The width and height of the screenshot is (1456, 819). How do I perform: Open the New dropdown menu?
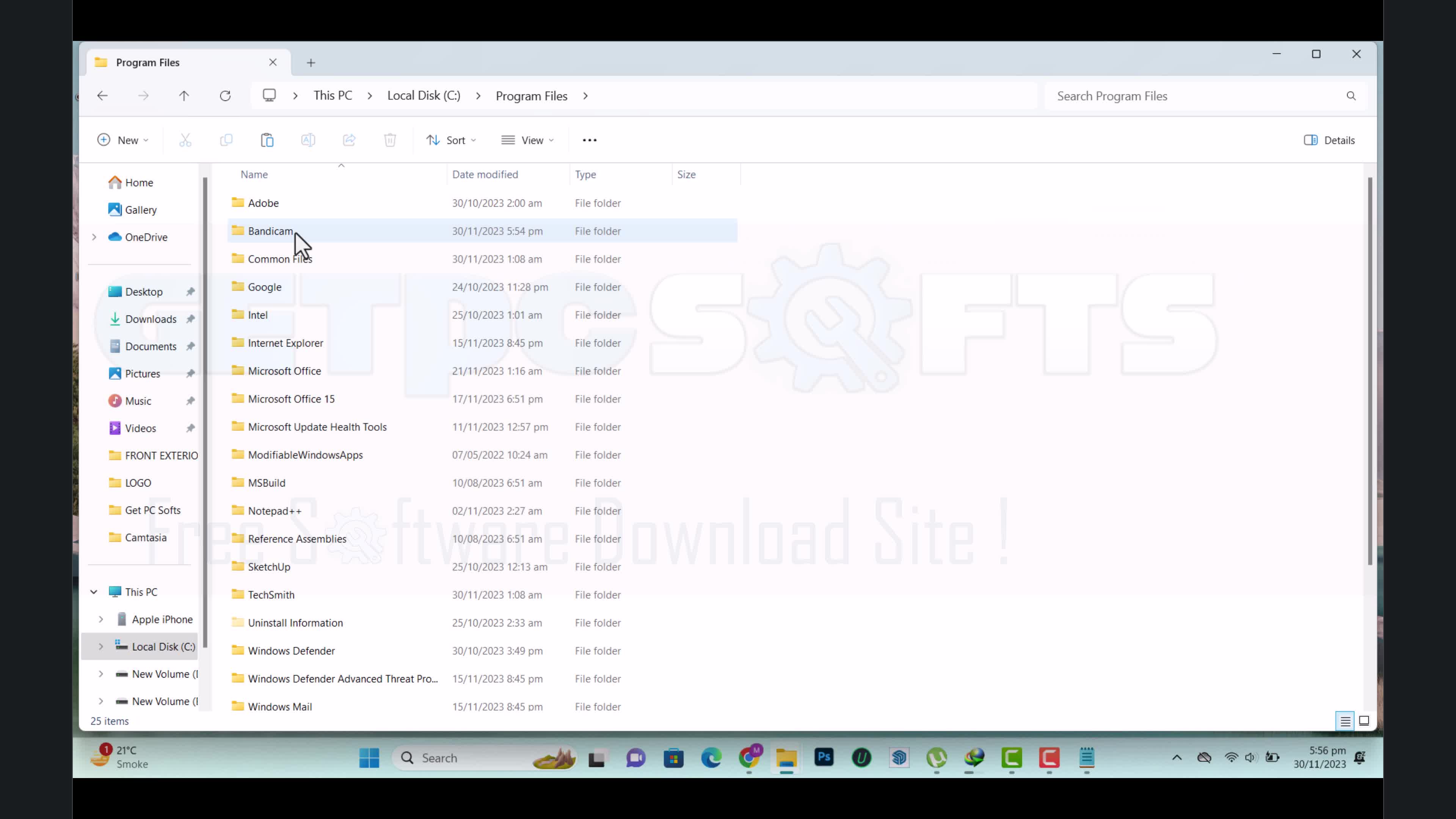(122, 140)
